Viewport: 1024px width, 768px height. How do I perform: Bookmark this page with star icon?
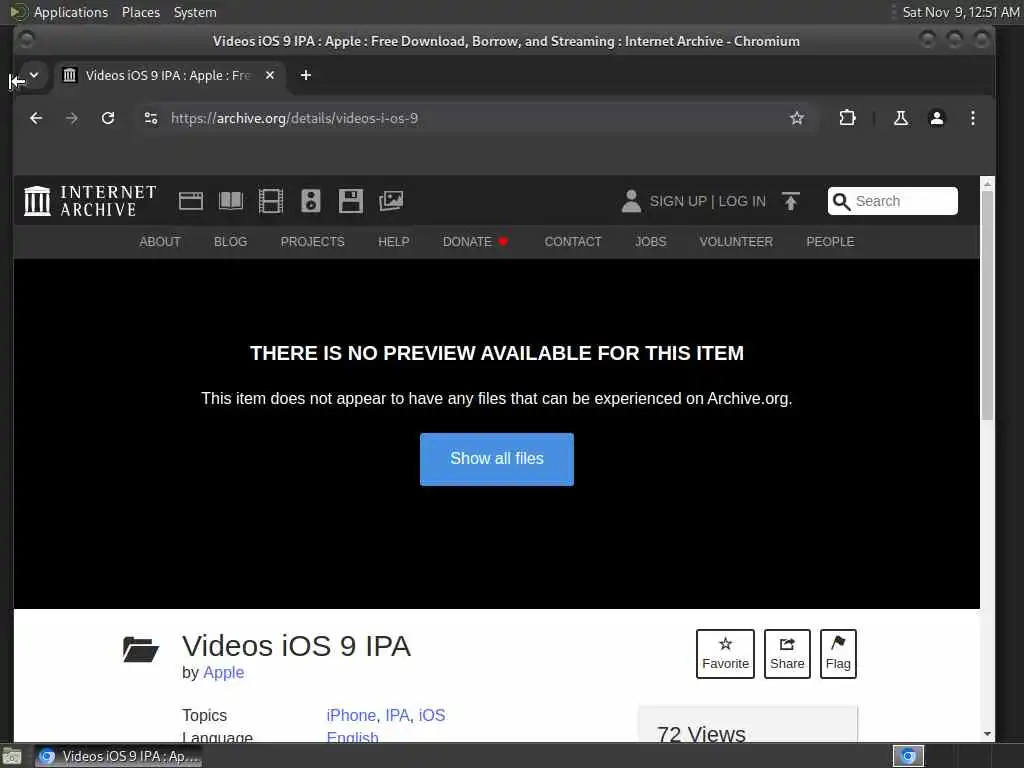[797, 118]
